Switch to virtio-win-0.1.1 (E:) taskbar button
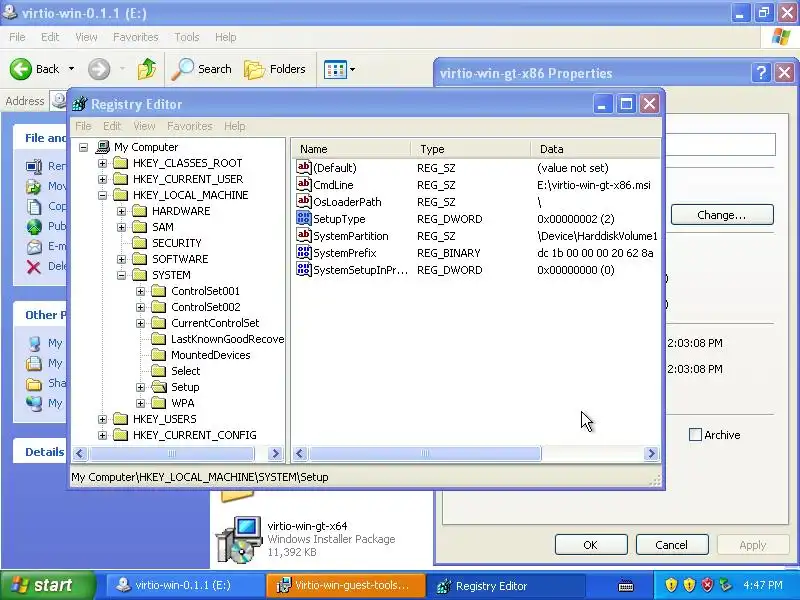The width and height of the screenshot is (800, 600). tap(184, 585)
